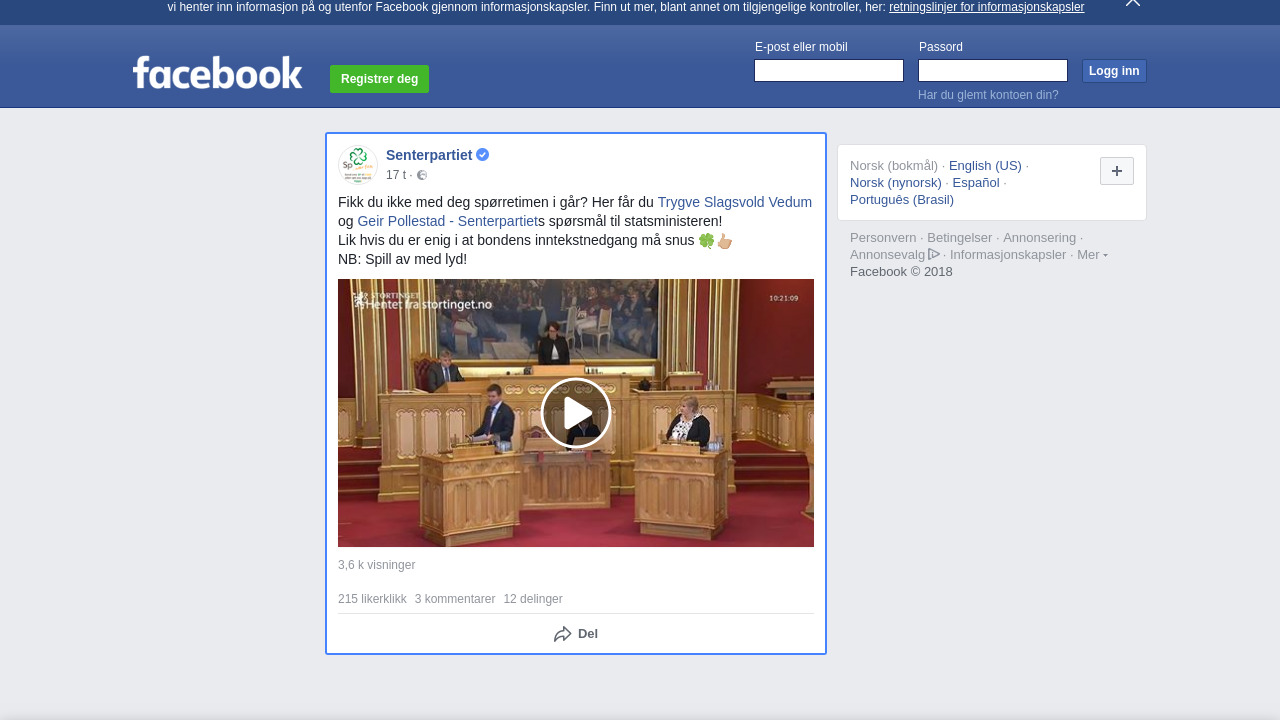Share the post using Del
Screen dimensions: 1280x720
[576, 634]
